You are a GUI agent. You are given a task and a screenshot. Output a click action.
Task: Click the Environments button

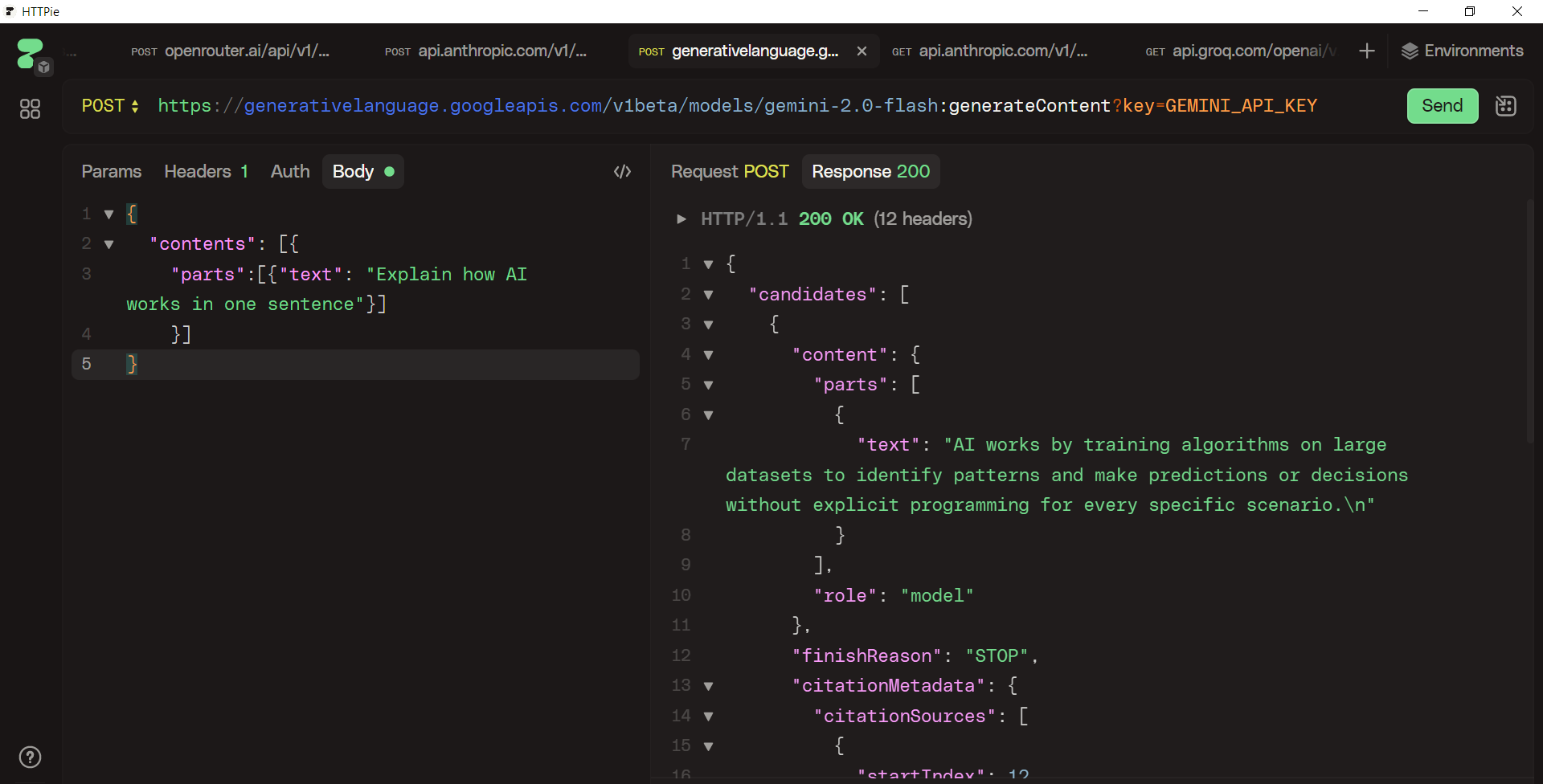1462,51
